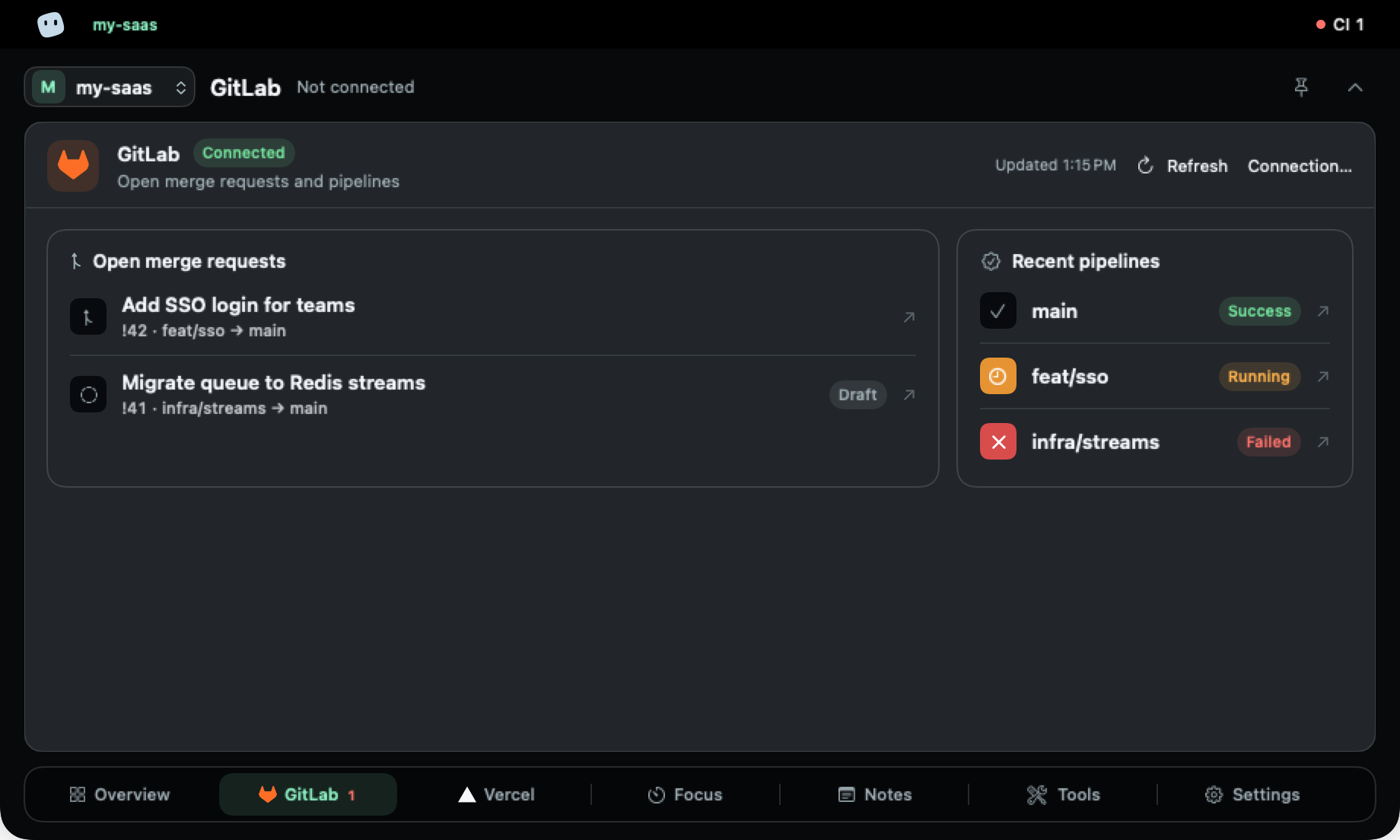The image size is (1400, 840).
Task: Click the Refresh button
Action: click(1182, 166)
